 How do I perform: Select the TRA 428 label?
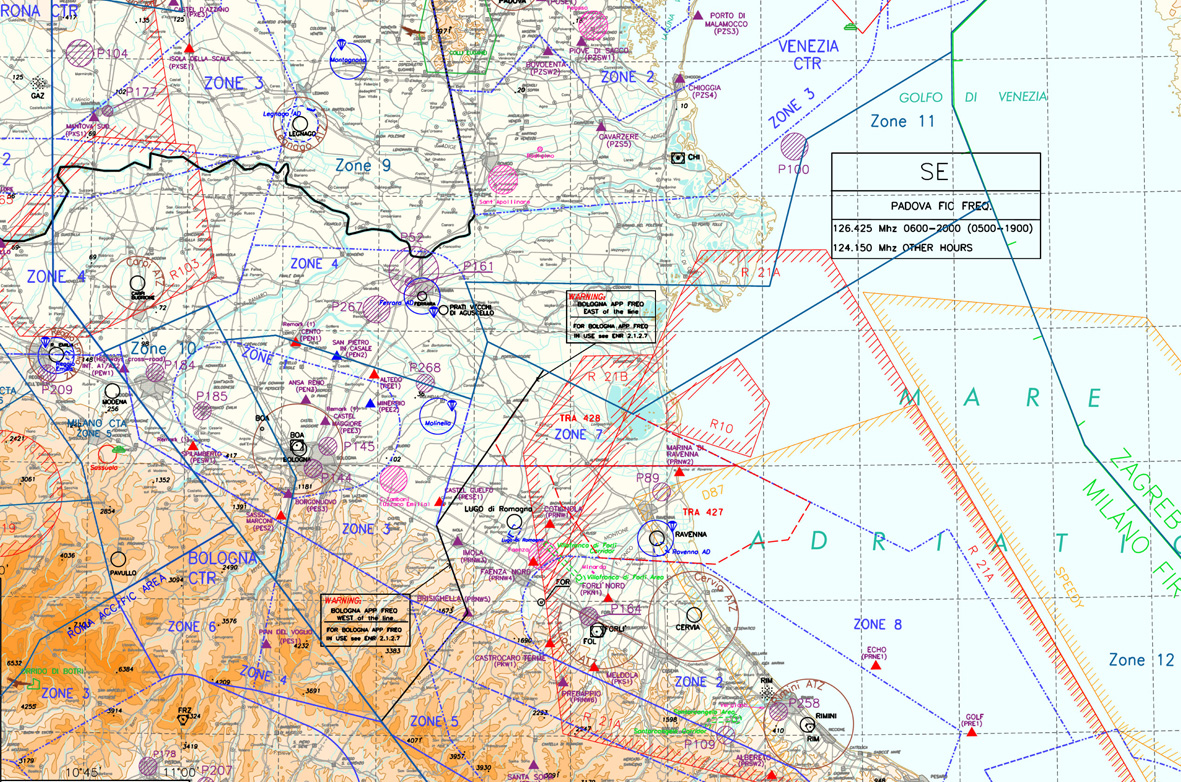(580, 418)
